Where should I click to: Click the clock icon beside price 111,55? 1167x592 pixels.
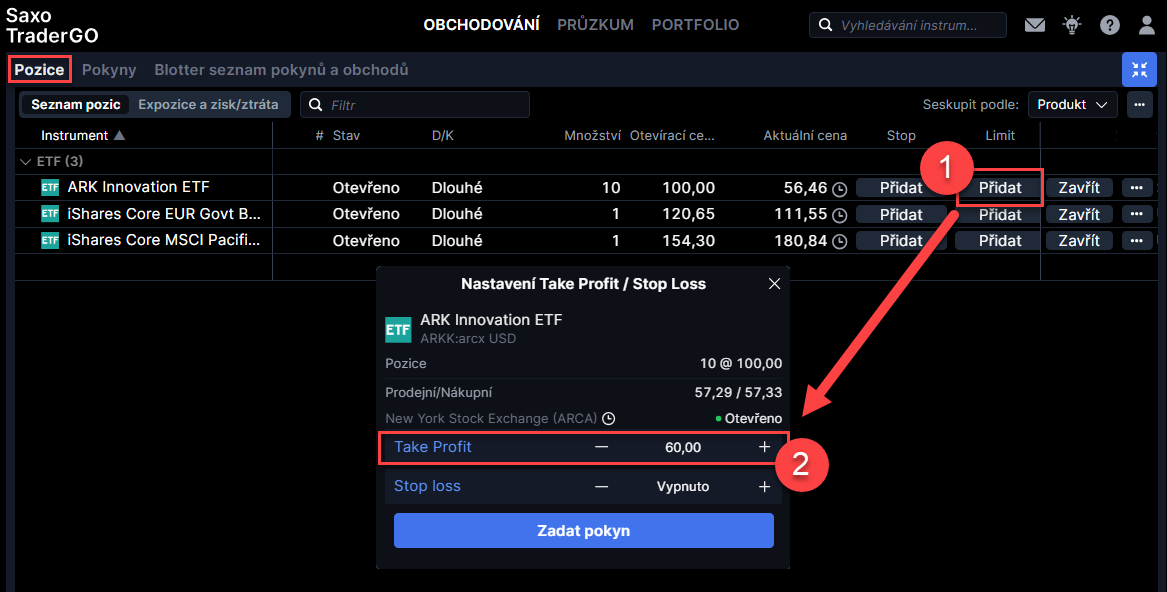coord(840,215)
